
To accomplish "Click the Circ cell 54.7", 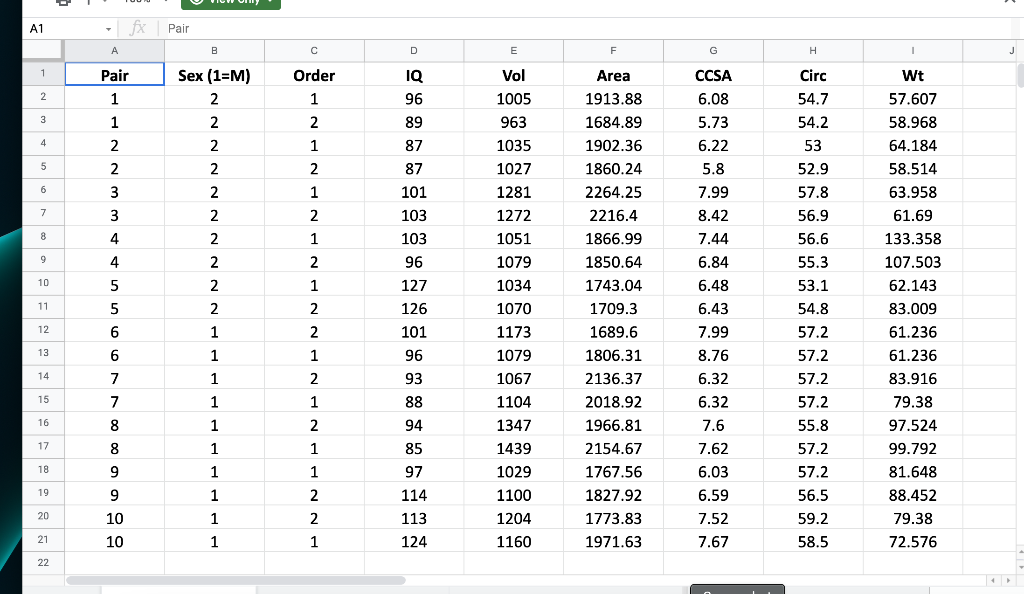I will tap(813, 99).
